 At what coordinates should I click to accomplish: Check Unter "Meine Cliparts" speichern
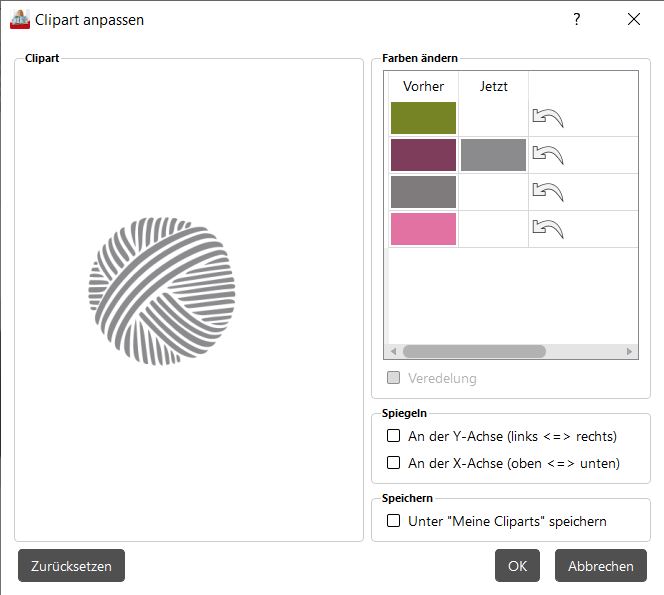394,521
